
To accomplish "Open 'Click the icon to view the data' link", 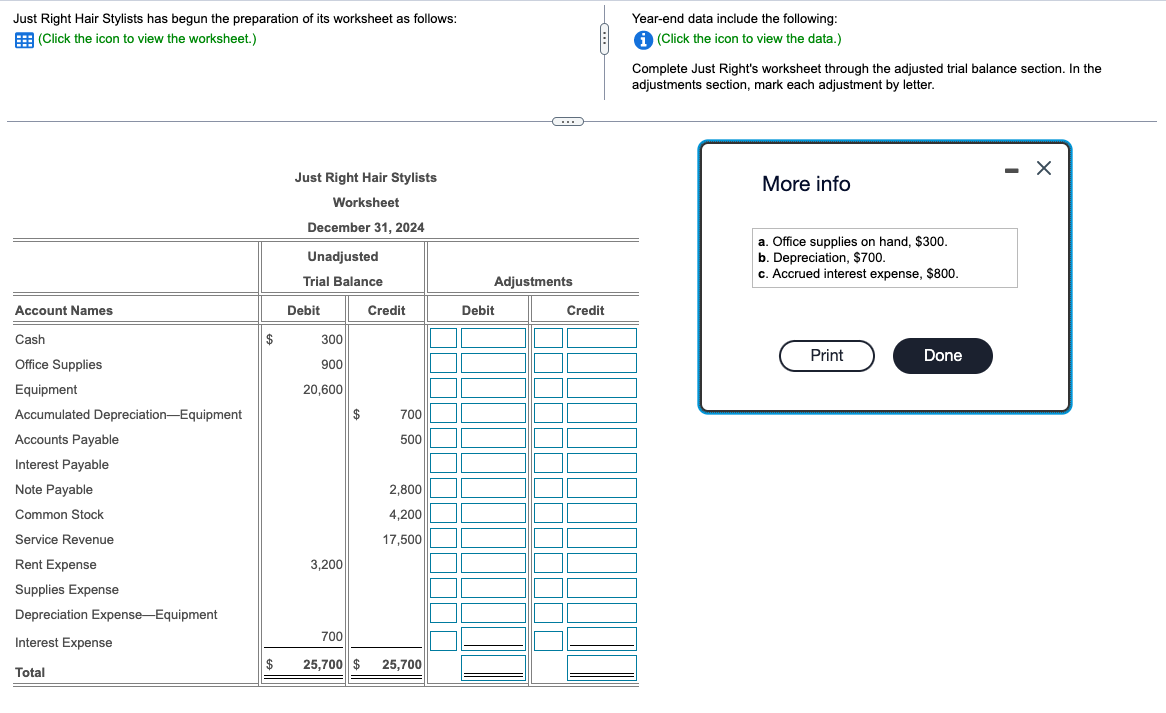I will tap(750, 39).
